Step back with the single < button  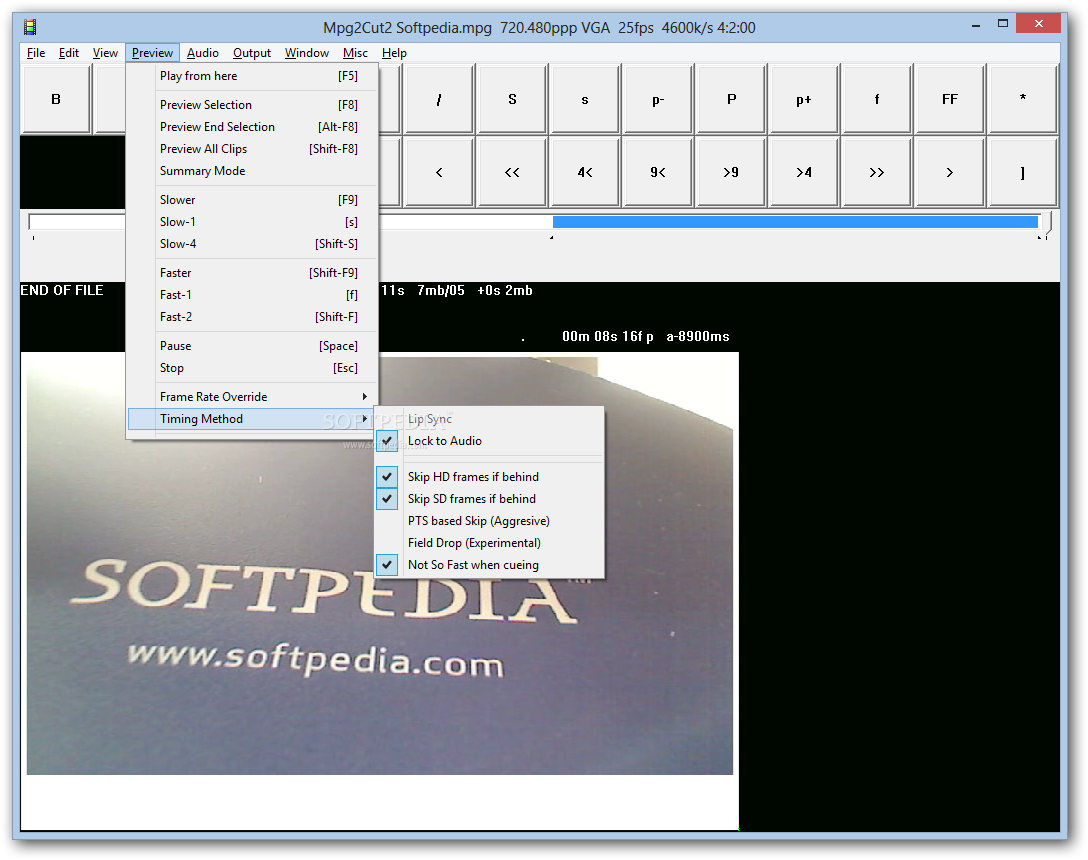click(439, 172)
